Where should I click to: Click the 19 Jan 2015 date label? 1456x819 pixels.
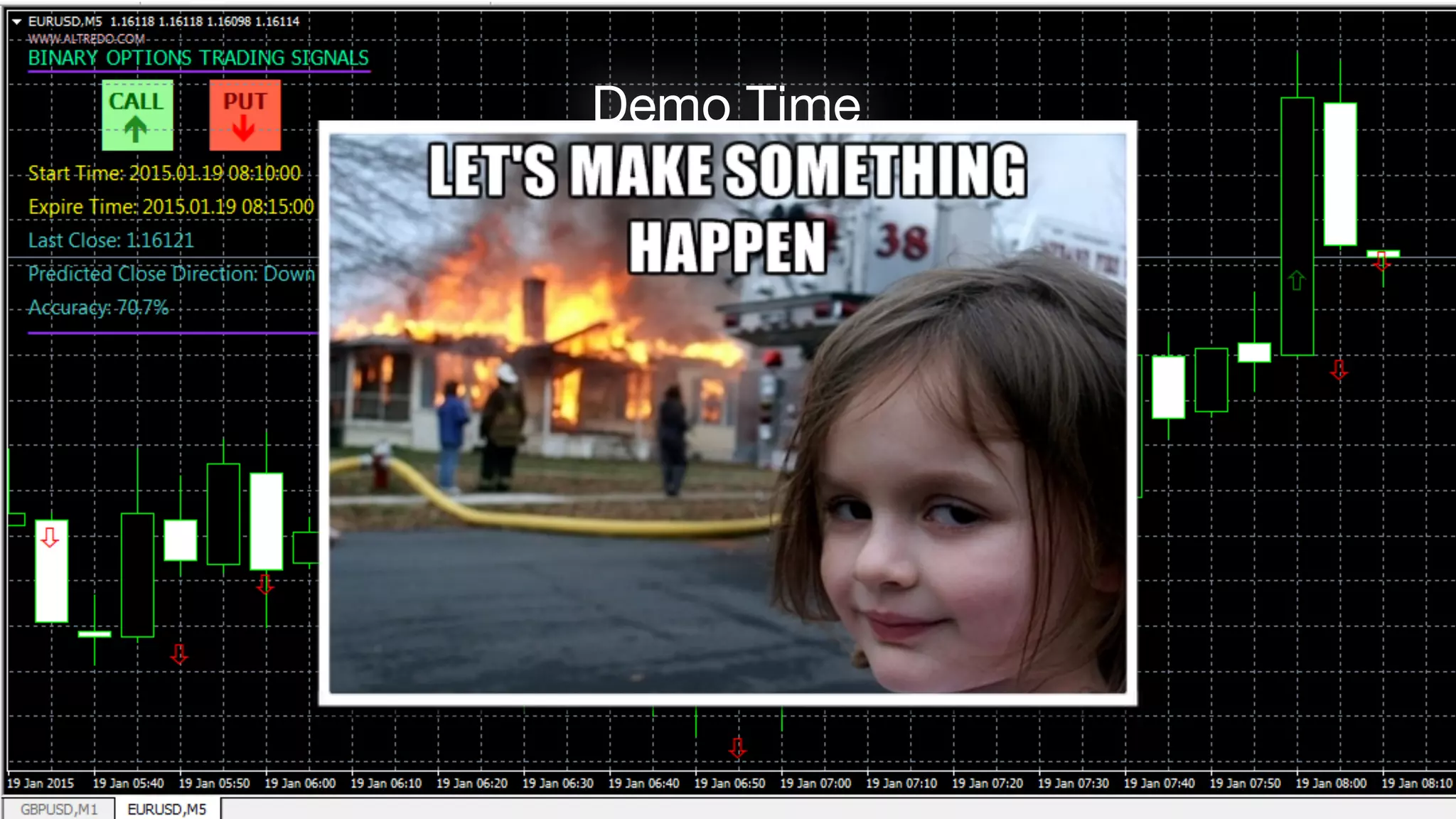(x=41, y=783)
